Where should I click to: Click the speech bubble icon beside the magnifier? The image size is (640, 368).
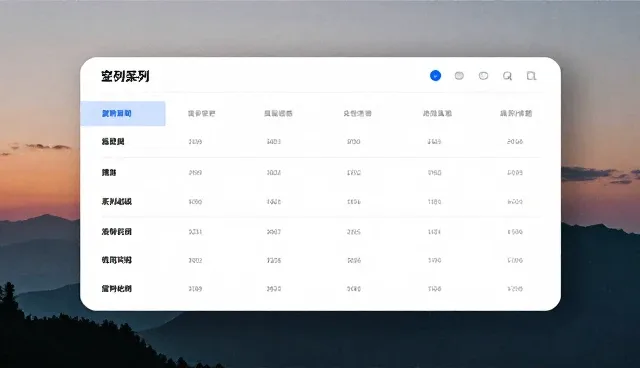483,75
